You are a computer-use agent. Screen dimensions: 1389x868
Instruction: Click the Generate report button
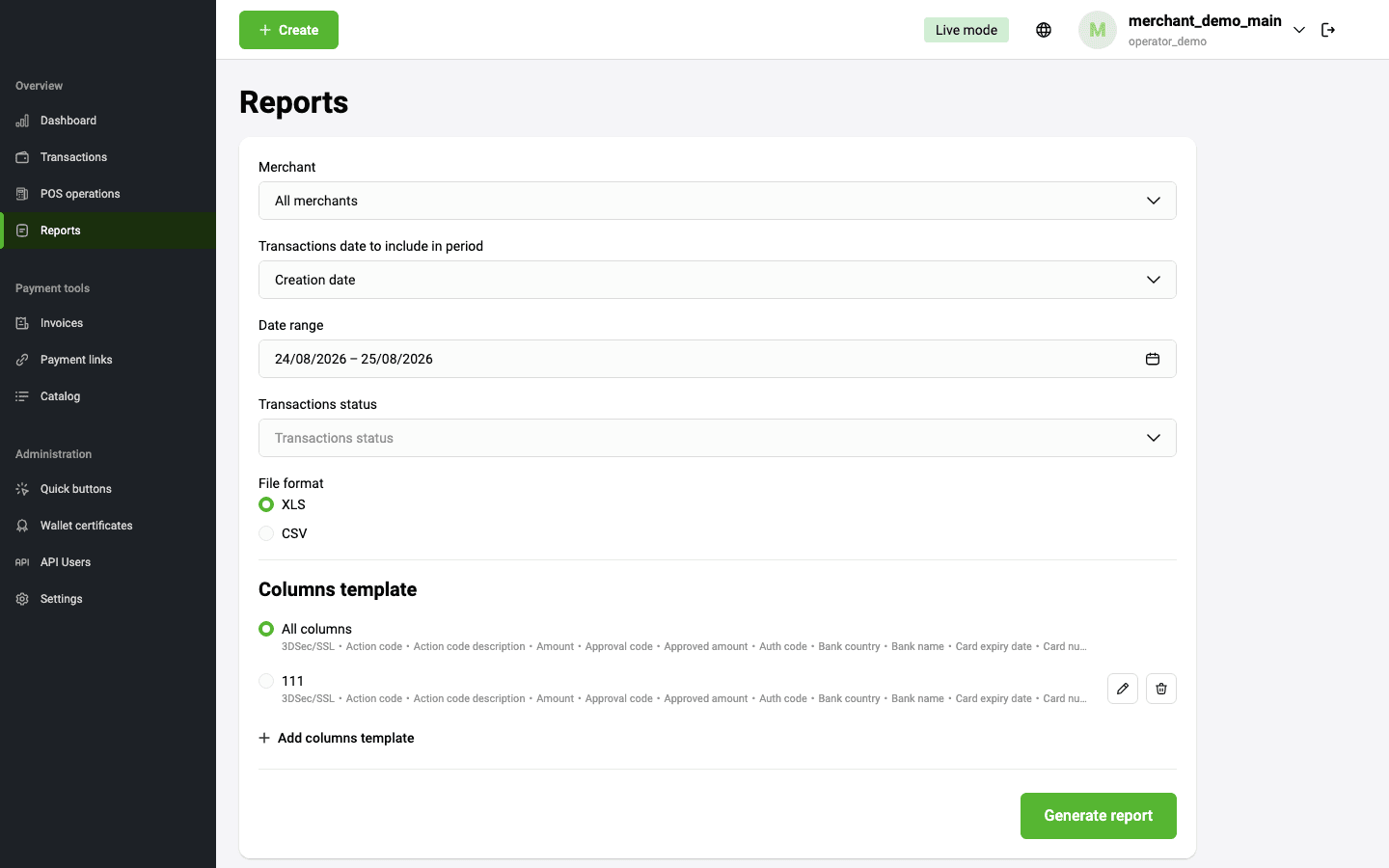pyautogui.click(x=1099, y=816)
